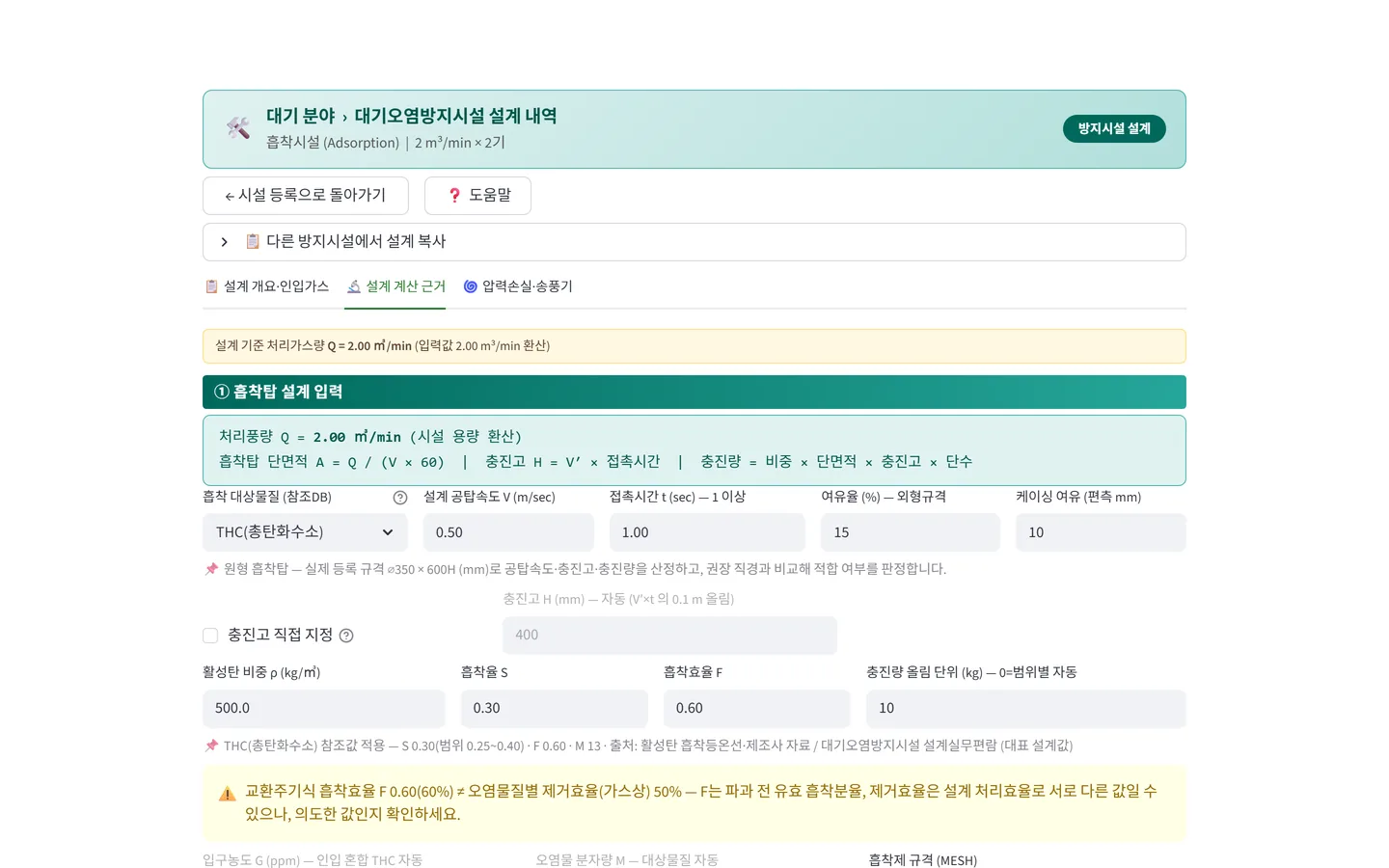Click the clipboard icon on 설계 개요·인입가스 tab
The image size is (1389, 868).
211,286
